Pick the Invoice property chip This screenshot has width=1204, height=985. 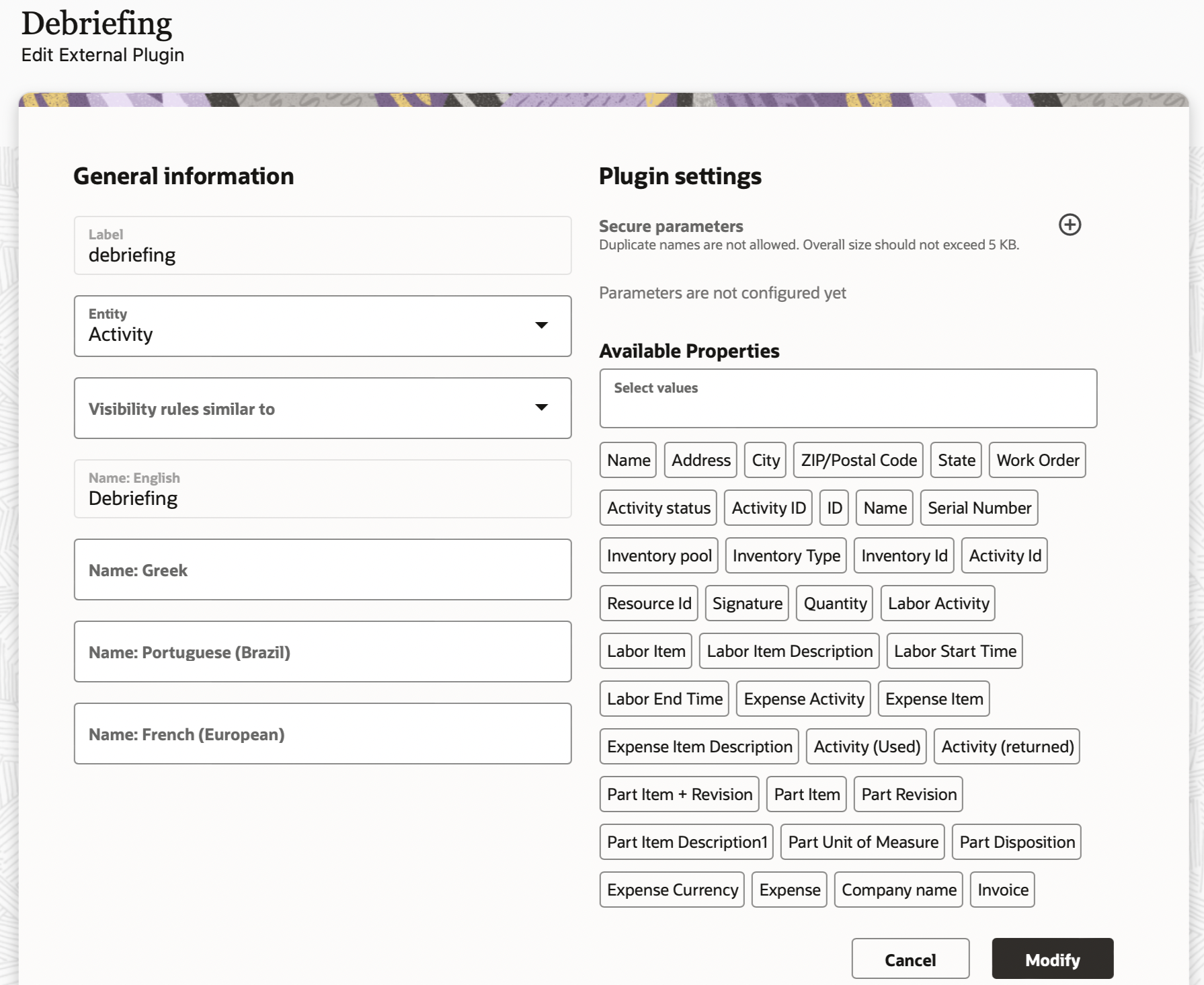(x=1002, y=890)
